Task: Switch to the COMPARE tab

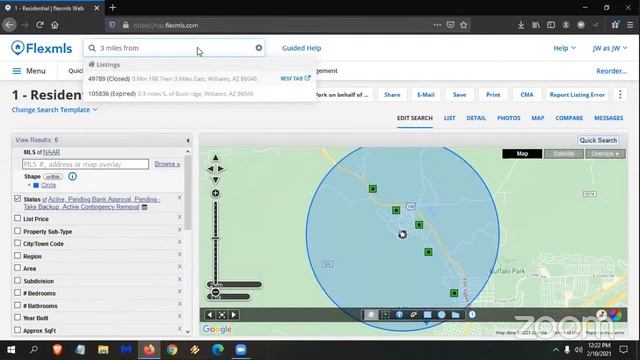Action: click(569, 118)
